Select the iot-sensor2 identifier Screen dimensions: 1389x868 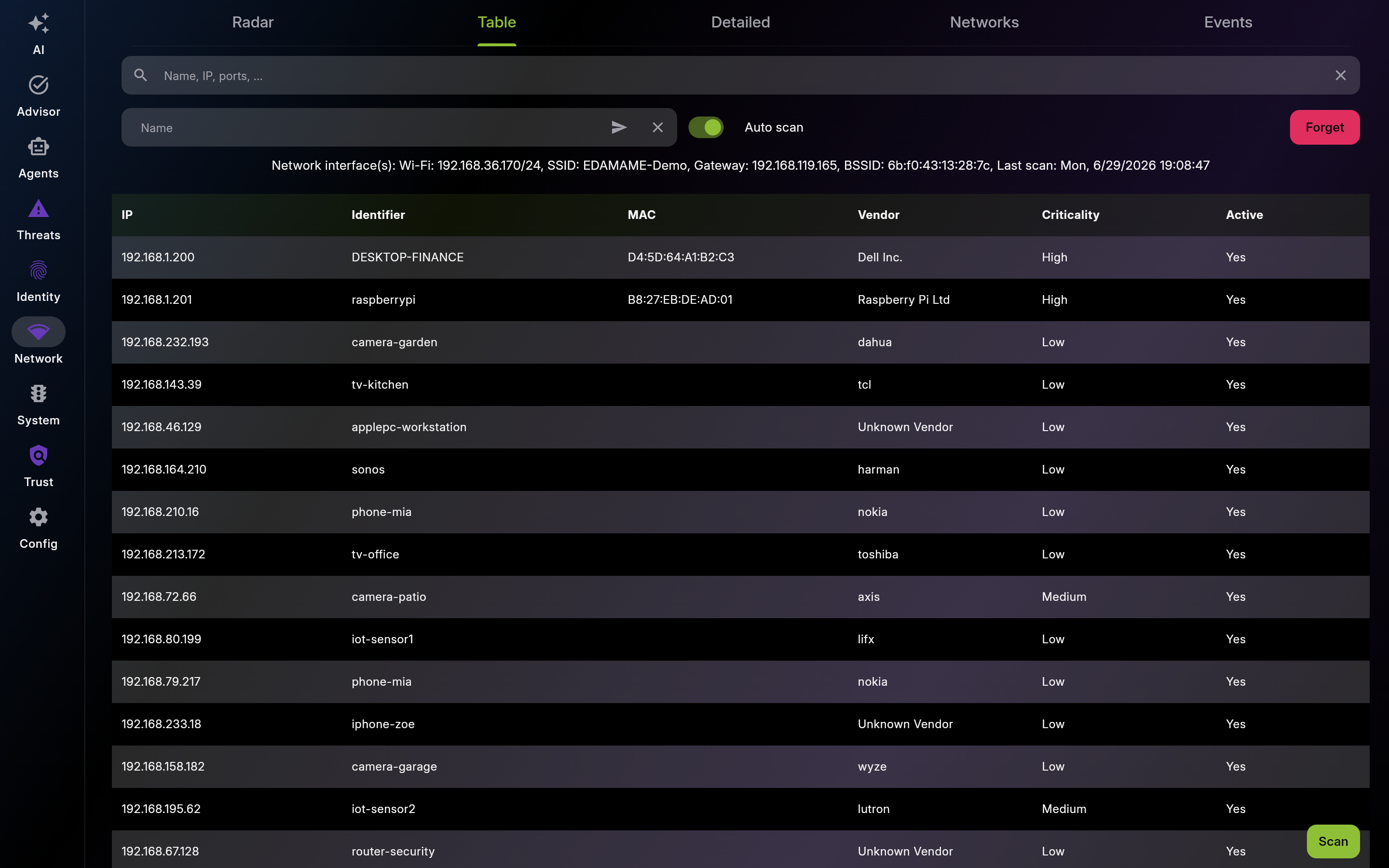click(383, 810)
